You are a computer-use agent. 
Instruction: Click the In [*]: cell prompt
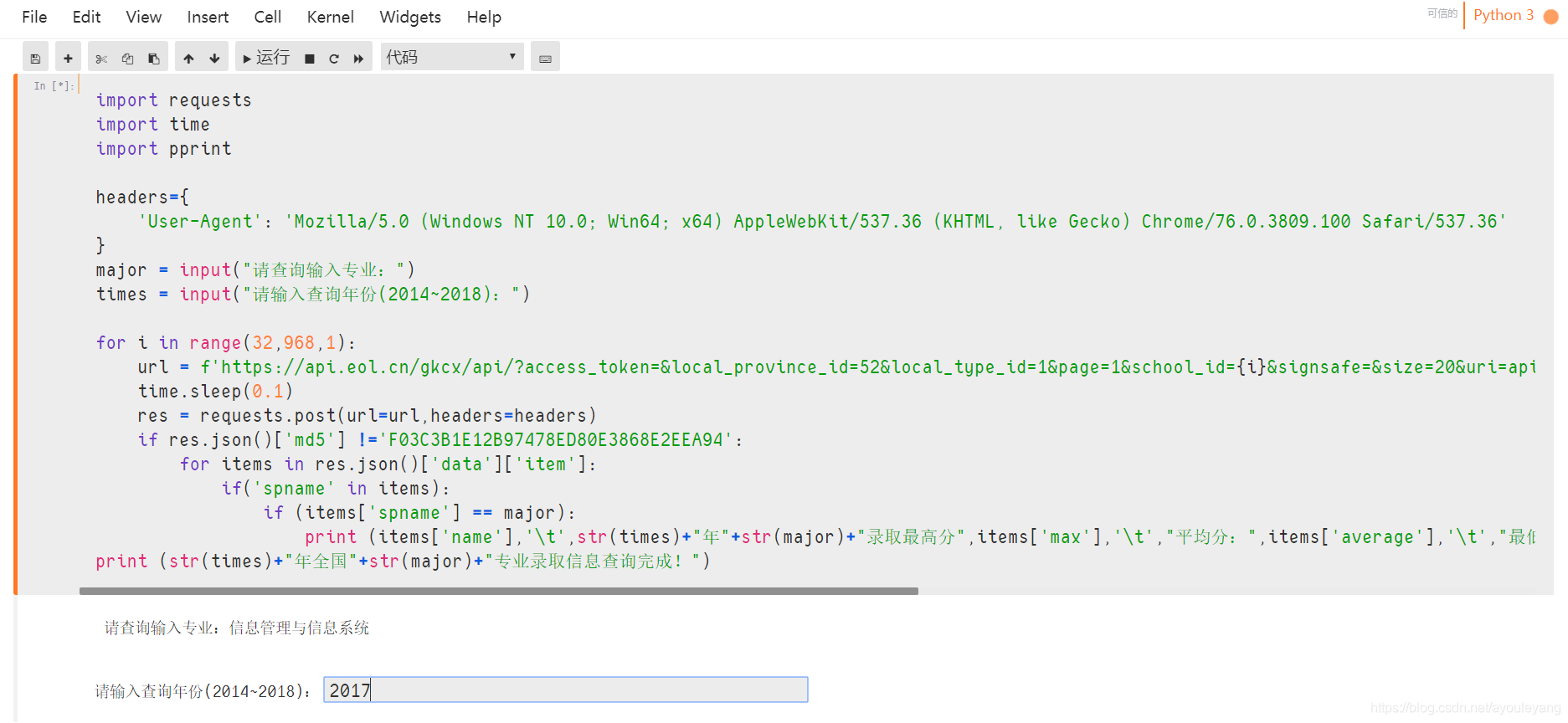tap(54, 85)
